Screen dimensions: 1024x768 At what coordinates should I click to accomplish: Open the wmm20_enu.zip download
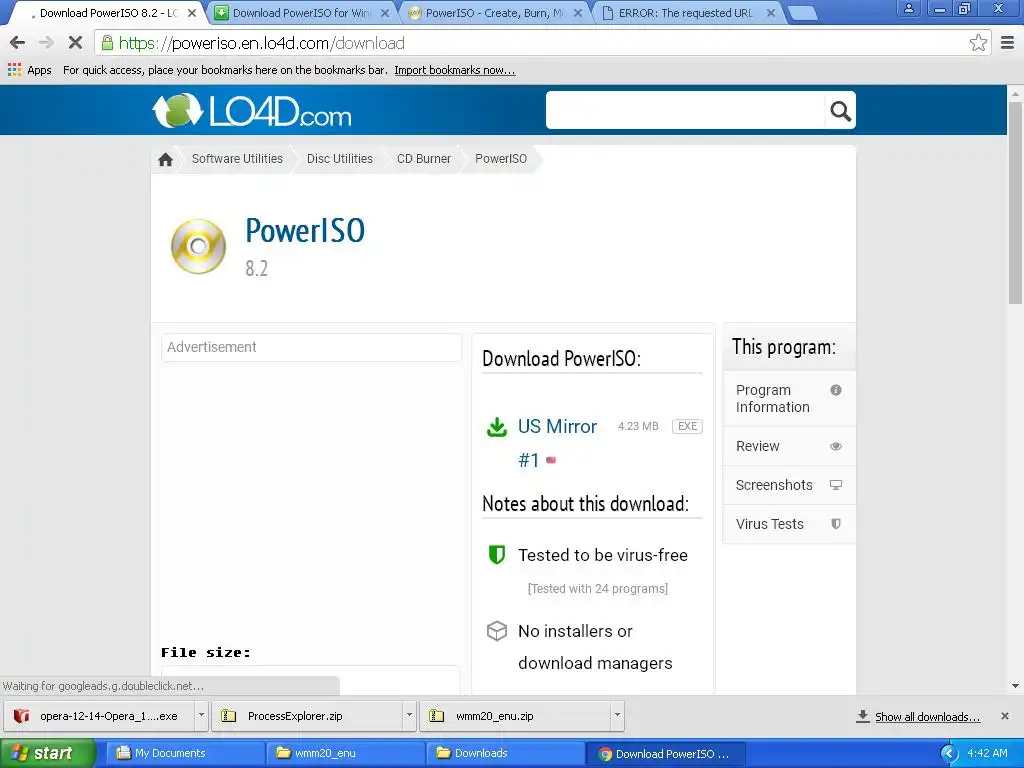click(516, 716)
